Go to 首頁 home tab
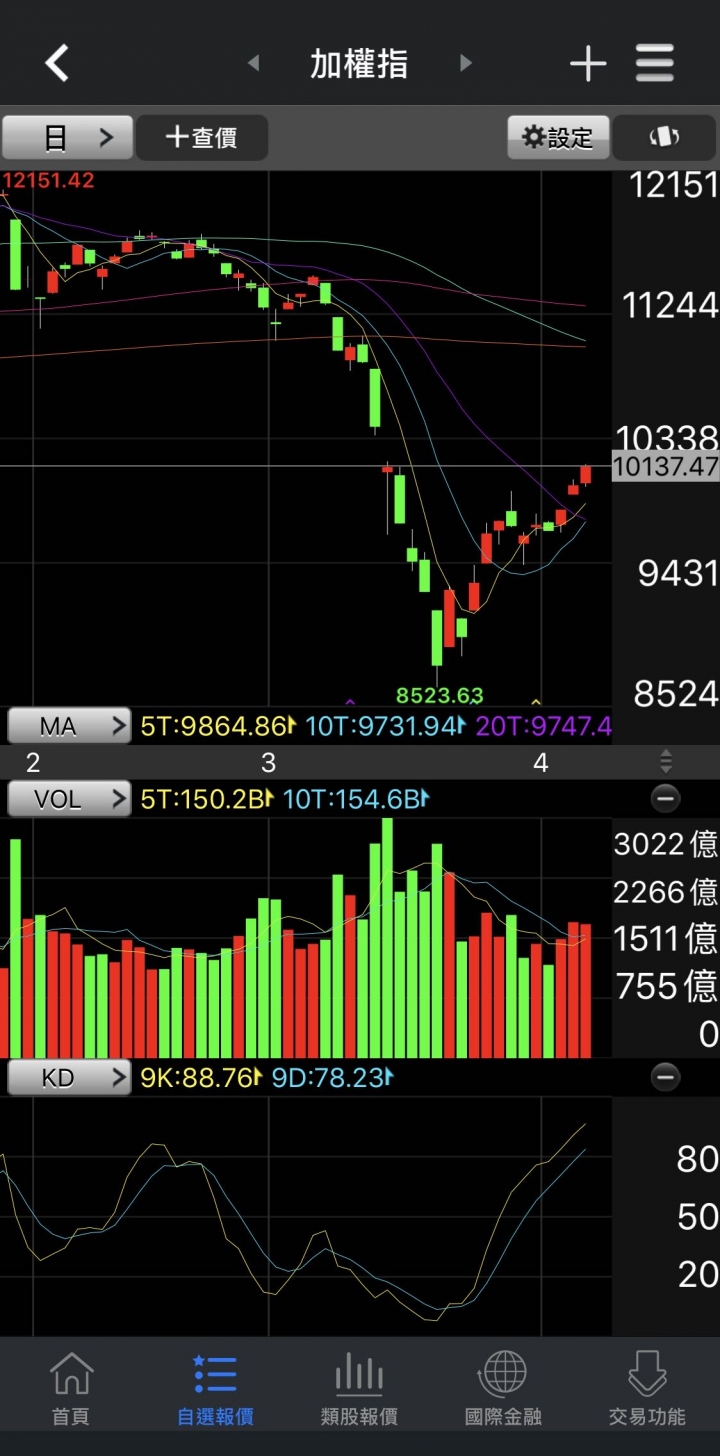The width and height of the screenshot is (720, 1456). (x=71, y=1388)
